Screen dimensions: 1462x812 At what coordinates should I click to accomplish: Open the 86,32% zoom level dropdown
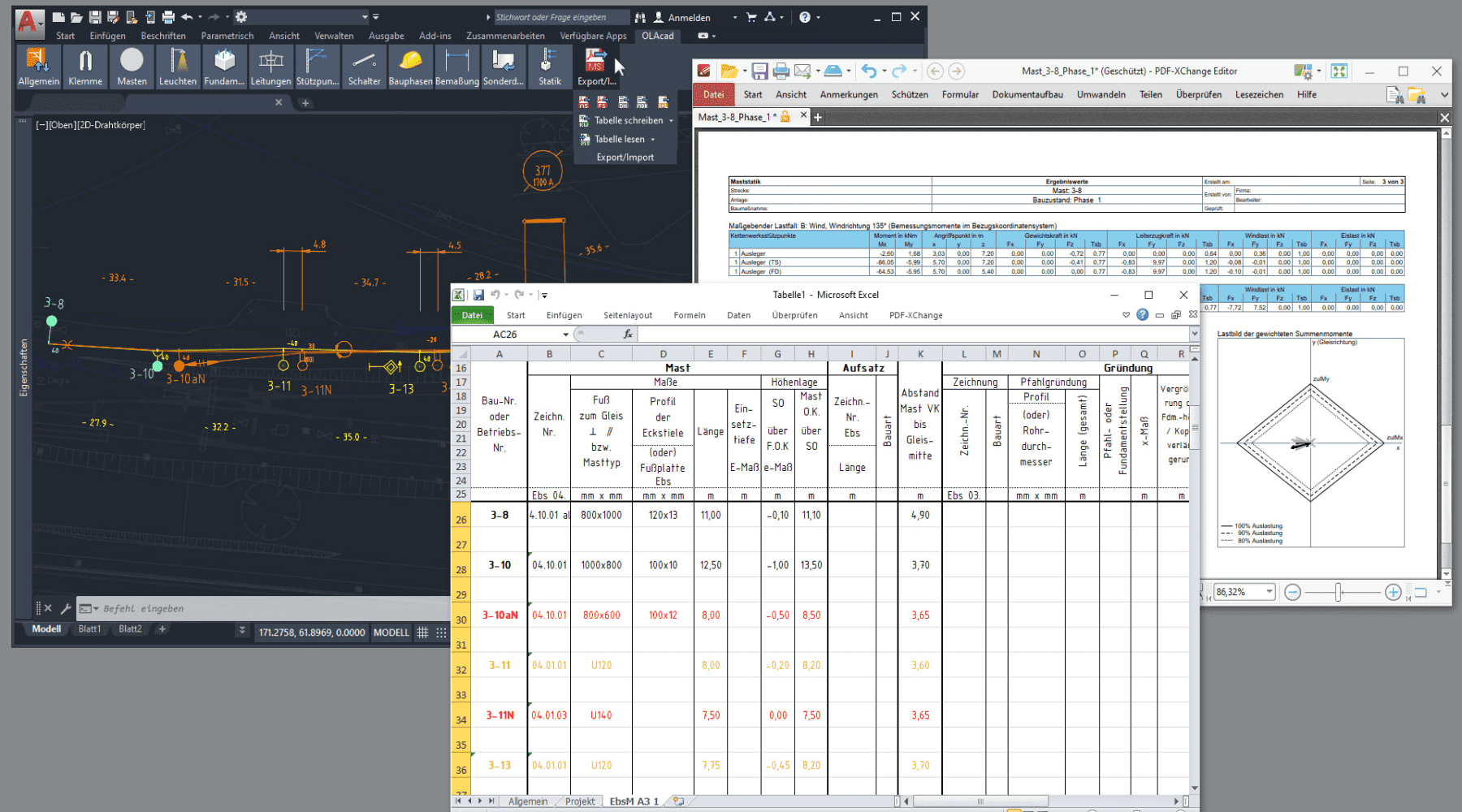1269,592
